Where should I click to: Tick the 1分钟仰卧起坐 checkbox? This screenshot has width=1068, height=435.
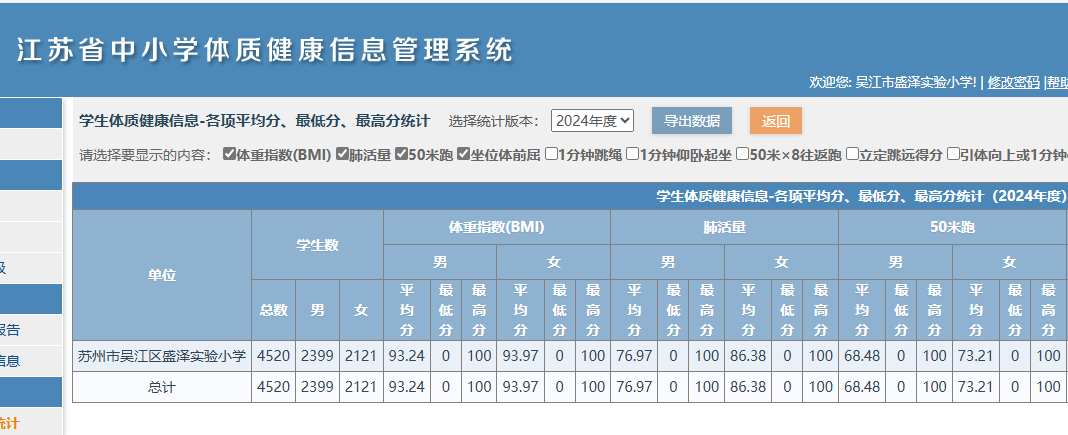tap(632, 155)
